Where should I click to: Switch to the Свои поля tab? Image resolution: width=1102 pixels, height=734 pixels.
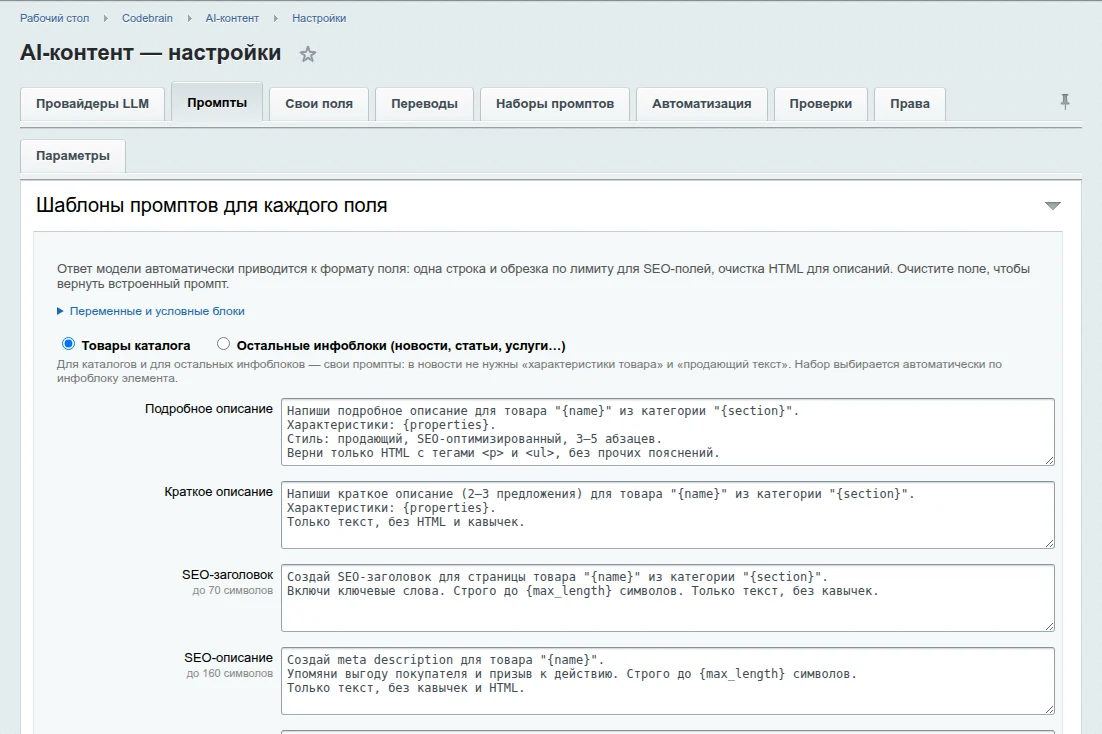(319, 104)
